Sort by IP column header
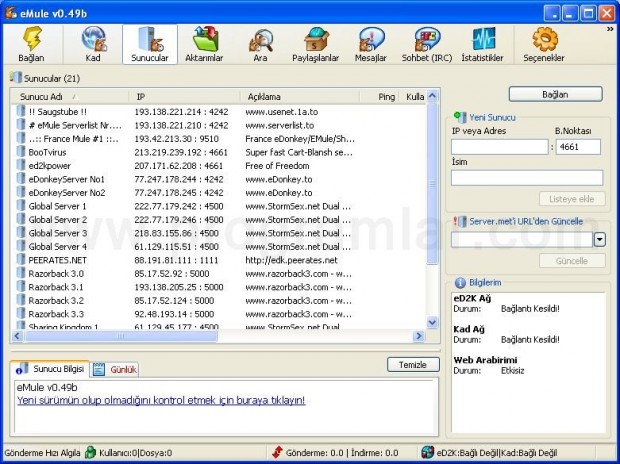 (185, 97)
